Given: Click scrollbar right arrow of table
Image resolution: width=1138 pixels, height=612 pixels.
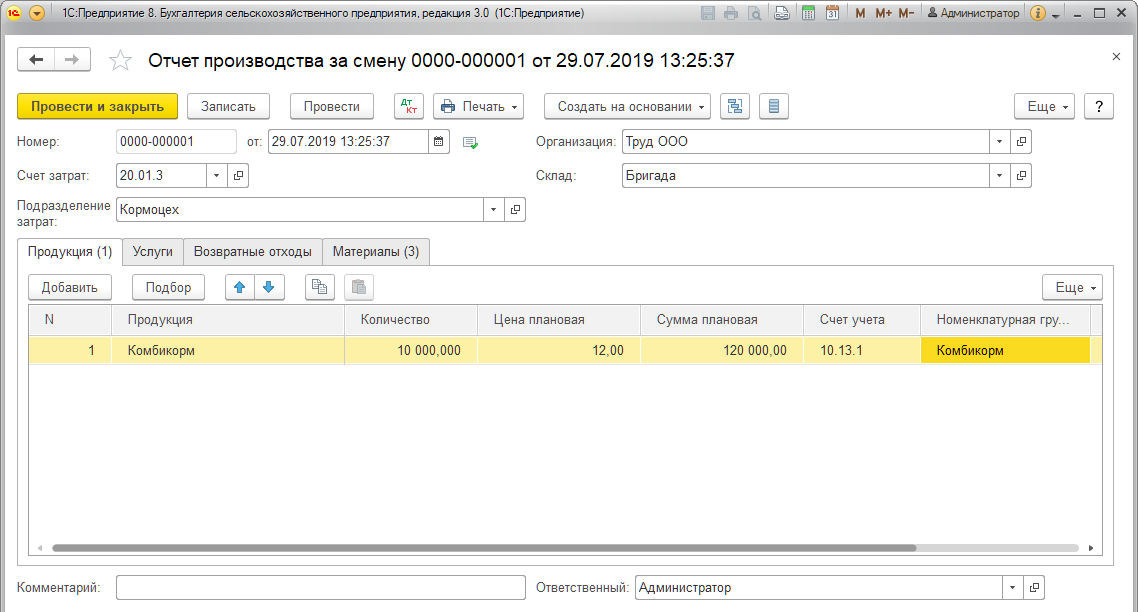Looking at the screenshot, I should coord(1091,548).
